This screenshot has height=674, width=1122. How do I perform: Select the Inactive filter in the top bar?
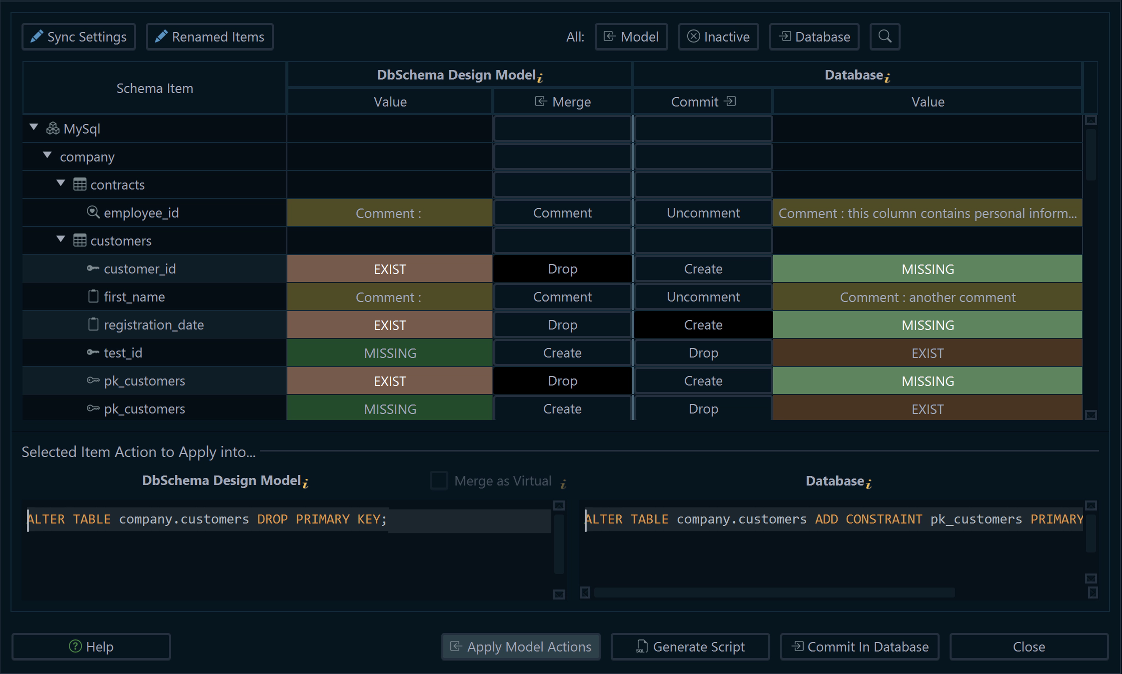(718, 36)
